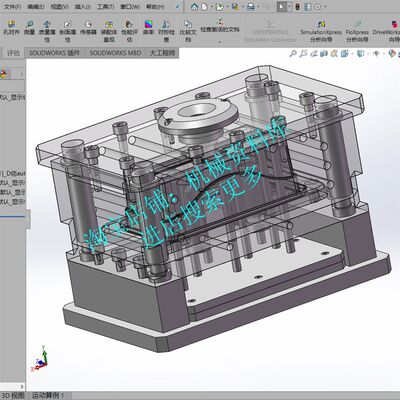Screen dimensions: 400x400
Task: Open File Properties icon
Action: (308, 7)
